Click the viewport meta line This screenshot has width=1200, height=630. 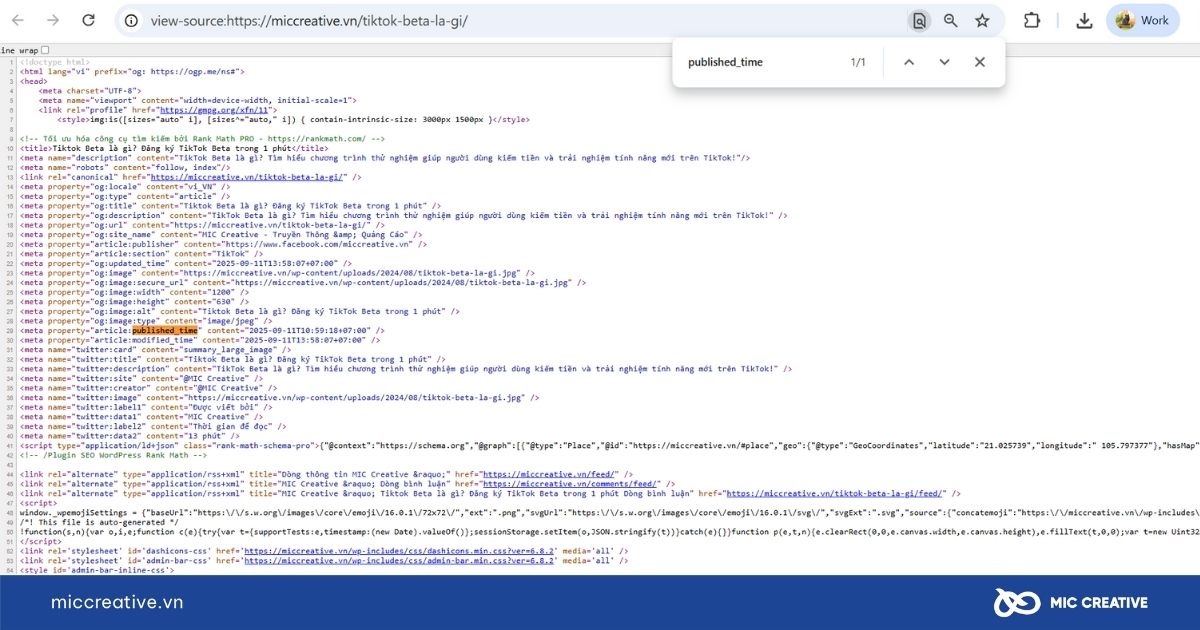click(198, 100)
